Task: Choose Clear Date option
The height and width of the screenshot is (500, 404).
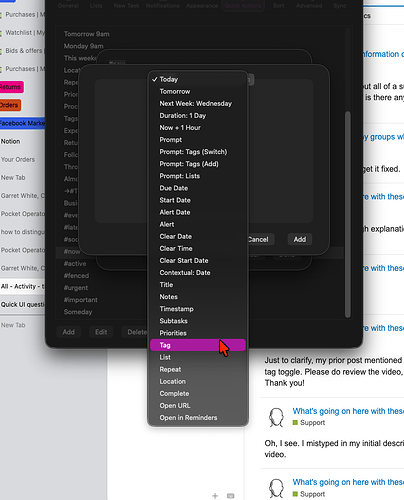Action: coord(198,236)
